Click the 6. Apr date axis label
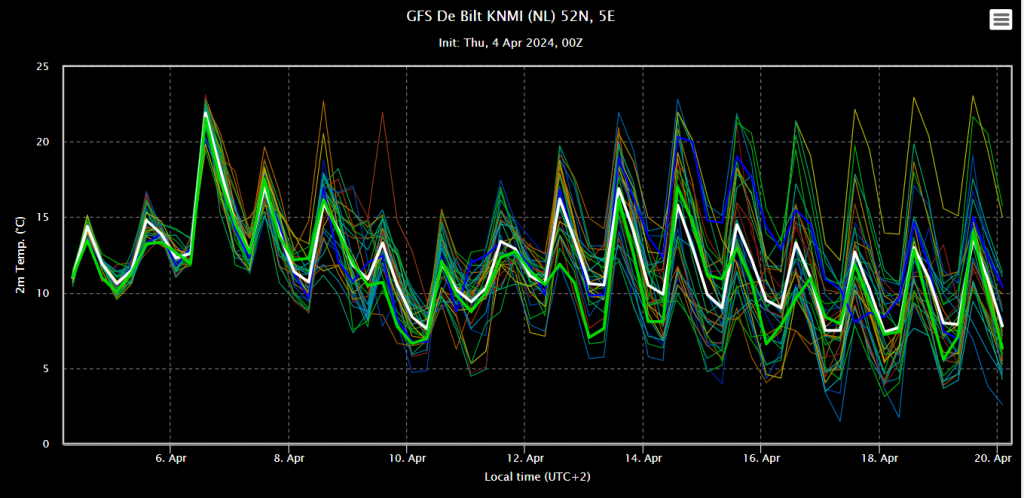Image resolution: width=1024 pixels, height=498 pixels. 170,458
